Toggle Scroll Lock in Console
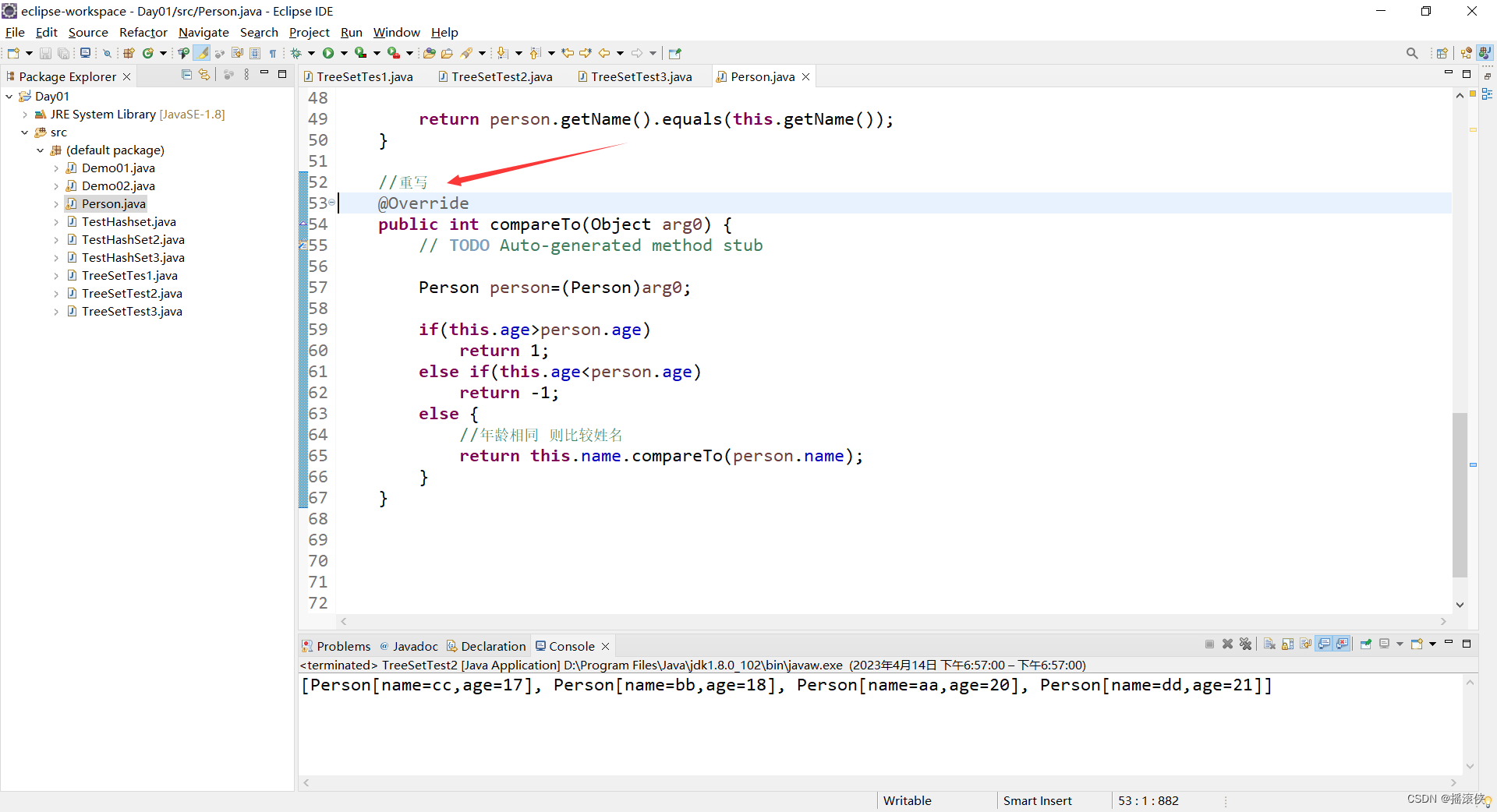 click(x=1287, y=644)
